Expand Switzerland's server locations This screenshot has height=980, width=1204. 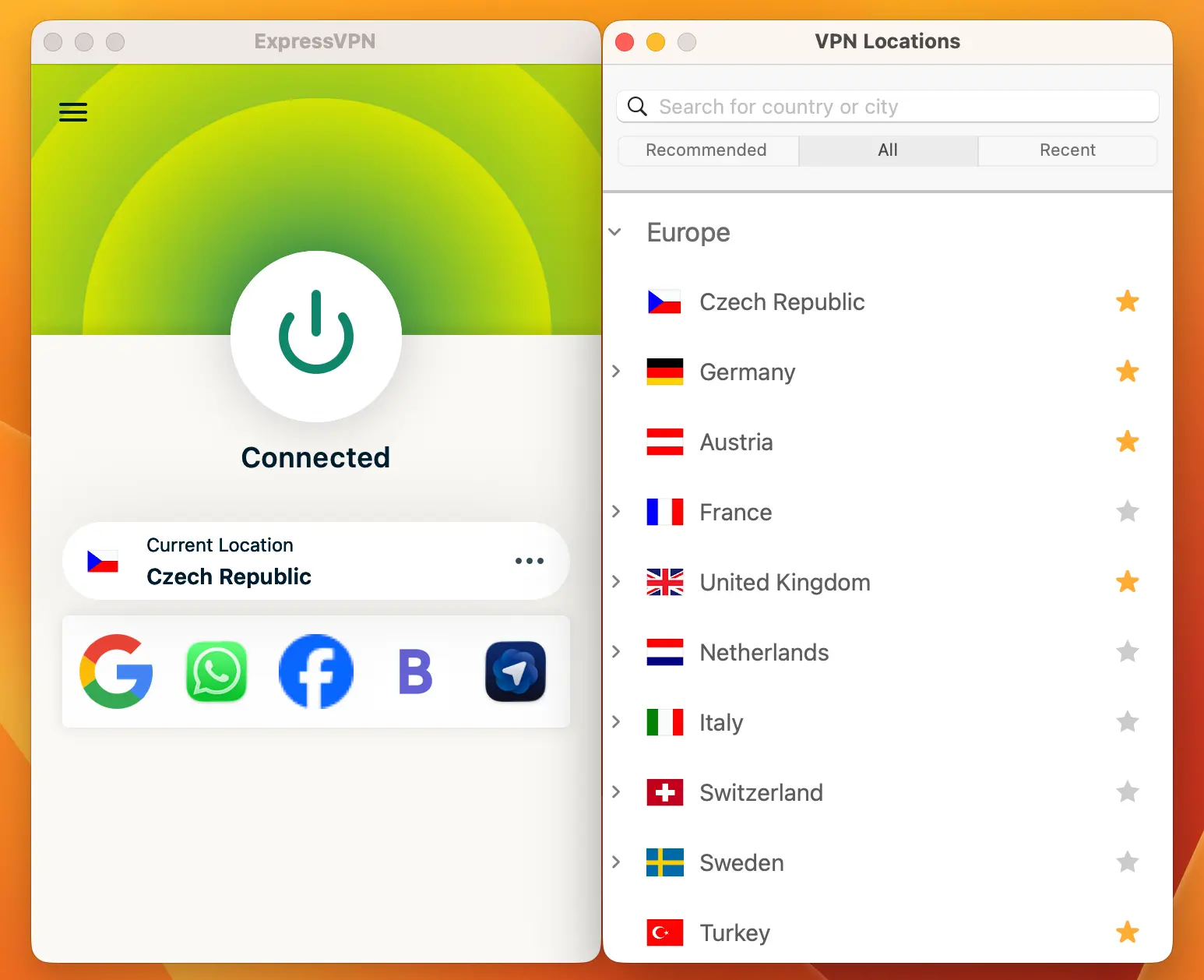616,792
